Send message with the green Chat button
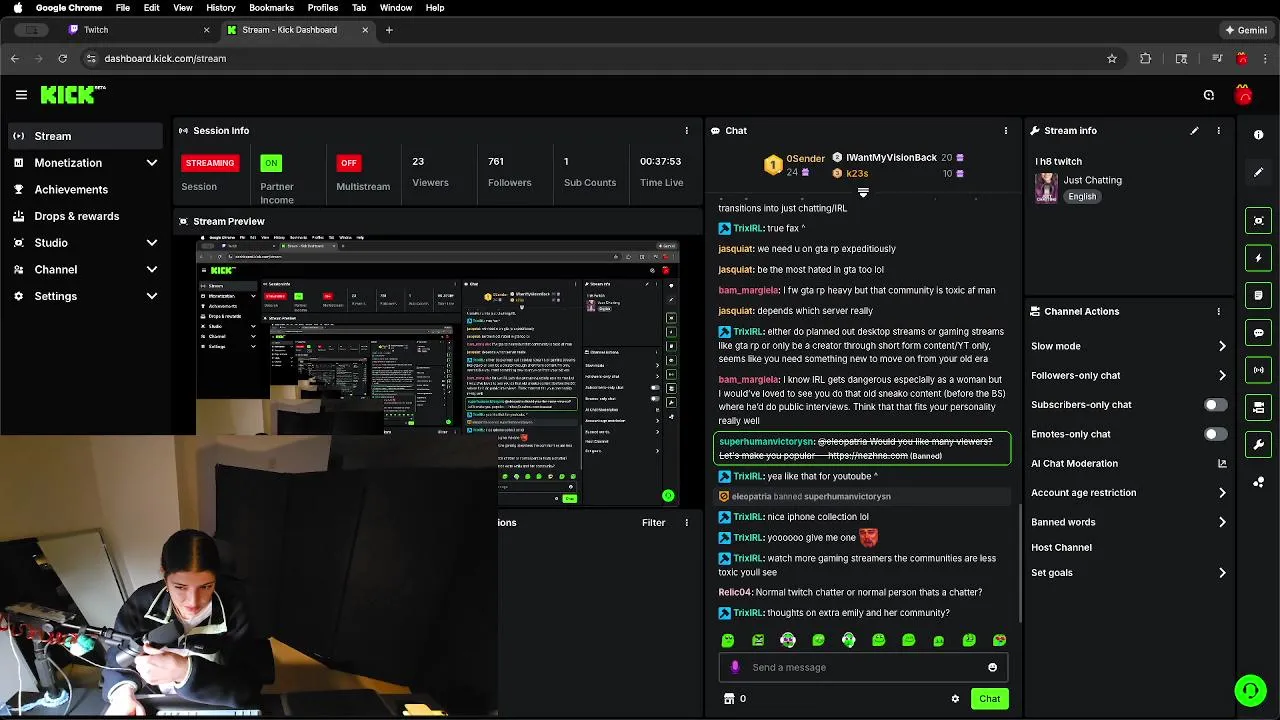Image resolution: width=1280 pixels, height=720 pixels. coord(989,699)
